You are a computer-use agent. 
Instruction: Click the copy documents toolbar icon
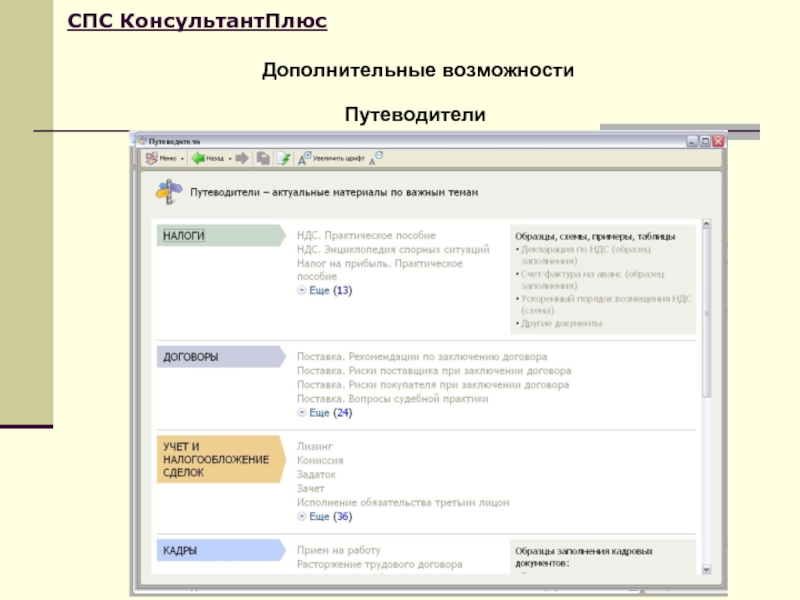click(263, 158)
